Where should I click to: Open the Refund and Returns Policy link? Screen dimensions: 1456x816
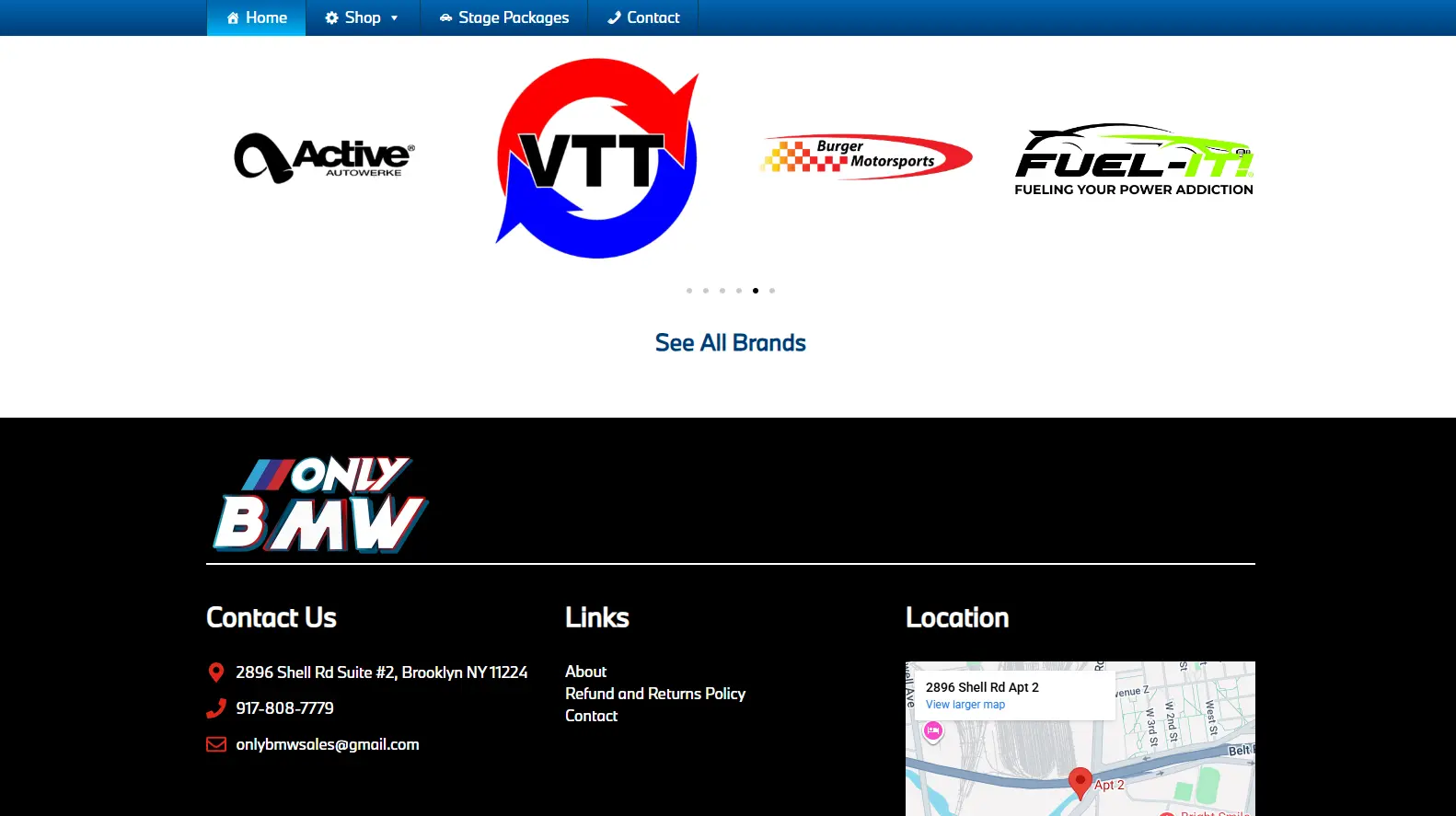click(x=655, y=694)
